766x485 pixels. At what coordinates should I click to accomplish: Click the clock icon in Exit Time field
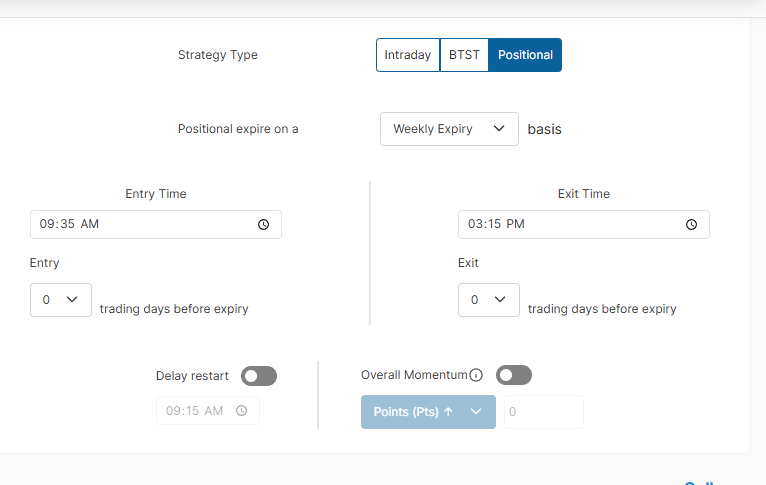691,225
